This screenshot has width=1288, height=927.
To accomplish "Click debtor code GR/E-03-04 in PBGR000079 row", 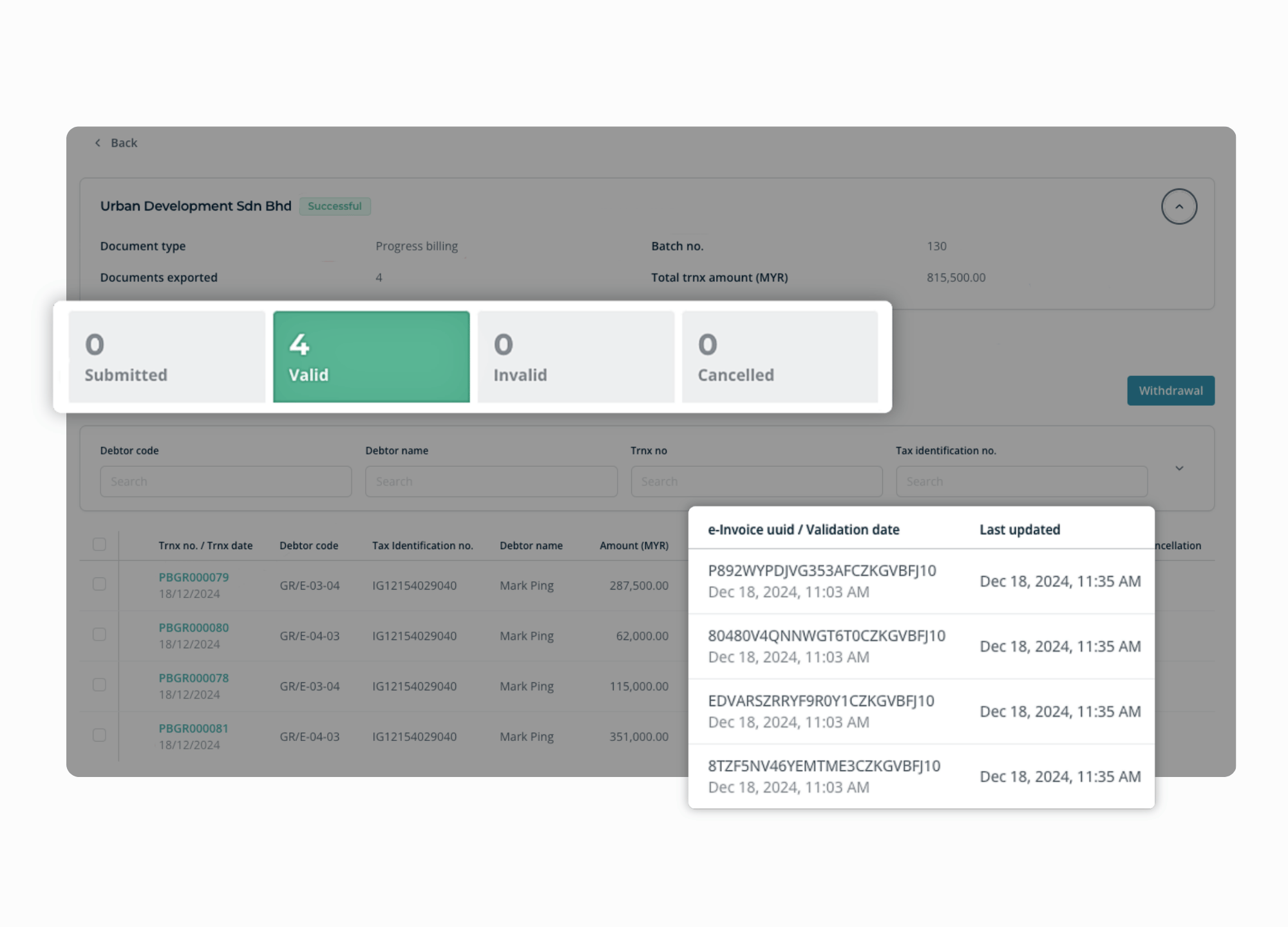I will point(310,586).
